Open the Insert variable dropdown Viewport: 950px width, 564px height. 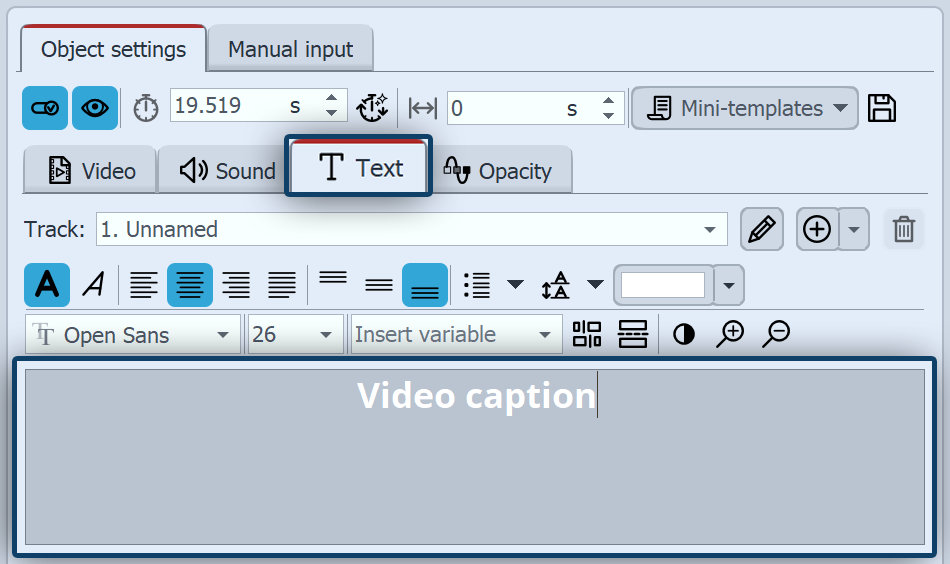(x=456, y=334)
